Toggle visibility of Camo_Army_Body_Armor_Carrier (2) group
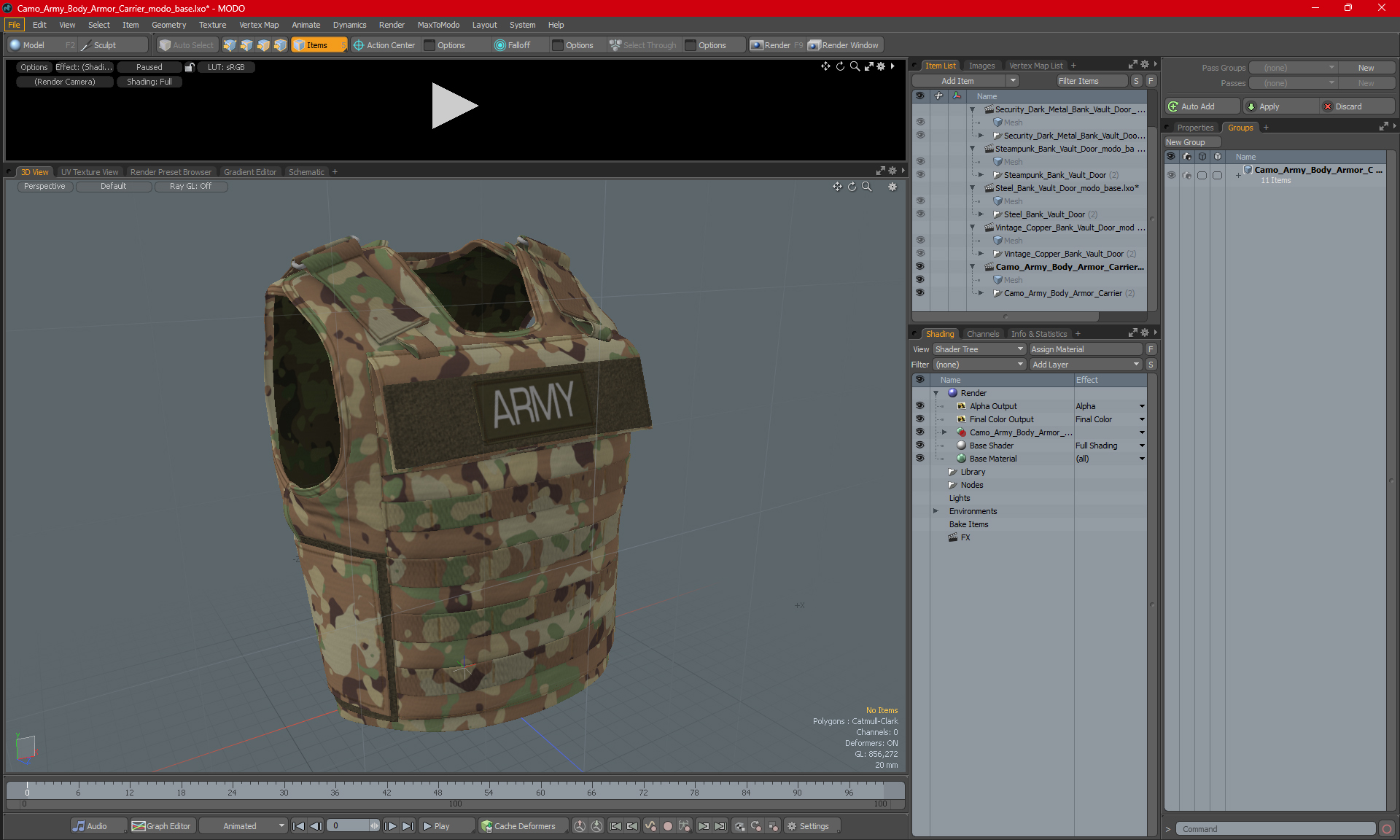 coord(920,293)
